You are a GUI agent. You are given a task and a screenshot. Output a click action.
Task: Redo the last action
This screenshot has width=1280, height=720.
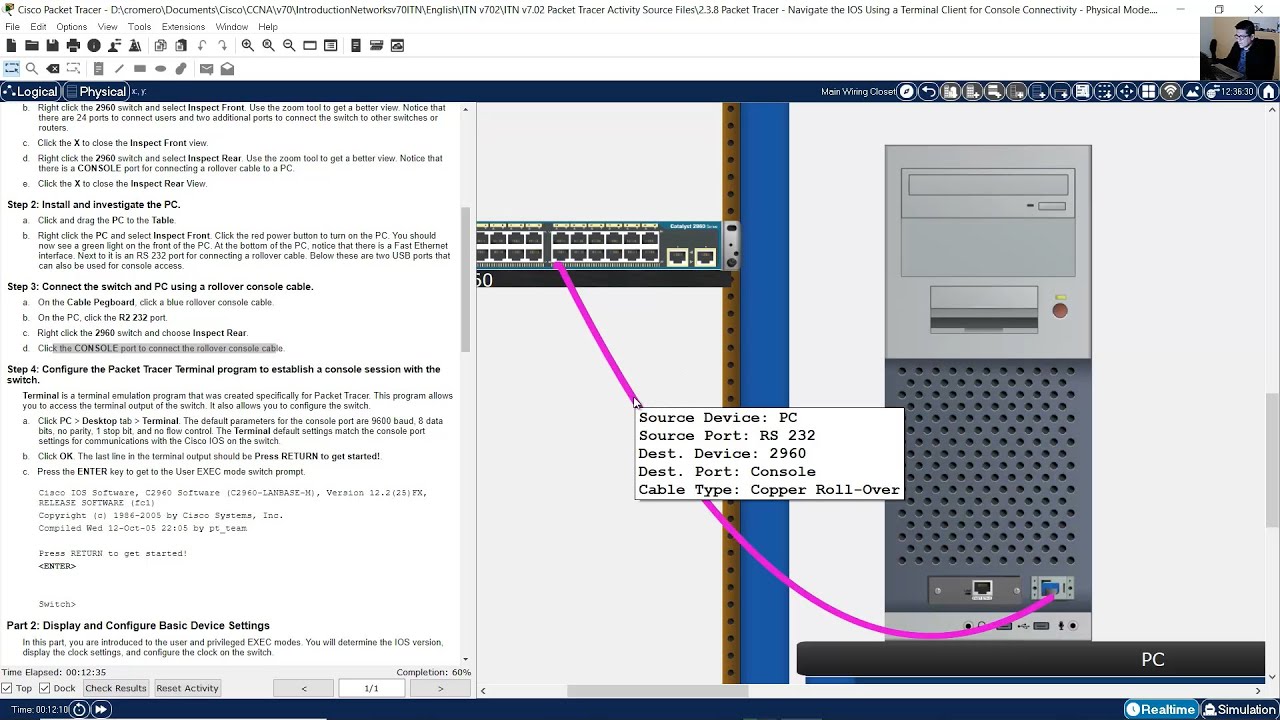point(222,46)
